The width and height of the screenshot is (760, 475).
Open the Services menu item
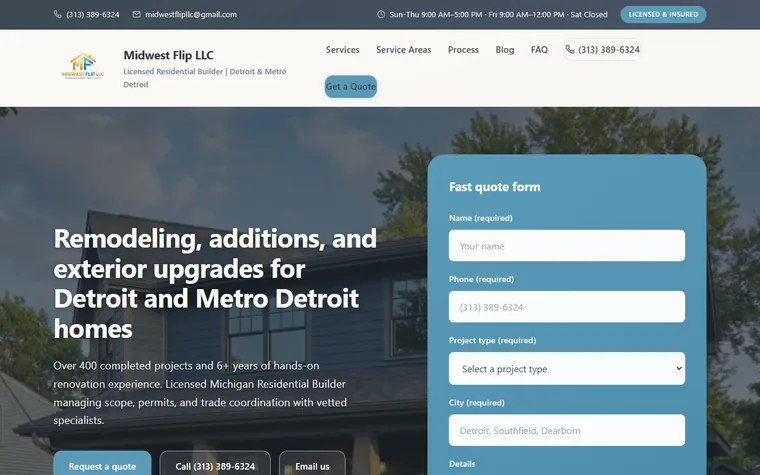(343, 49)
